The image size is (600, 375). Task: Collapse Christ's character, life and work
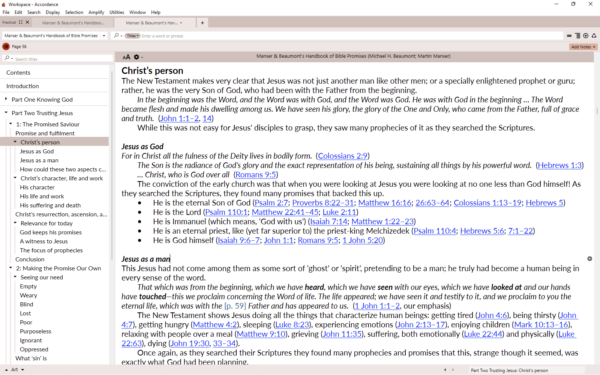click(15, 178)
